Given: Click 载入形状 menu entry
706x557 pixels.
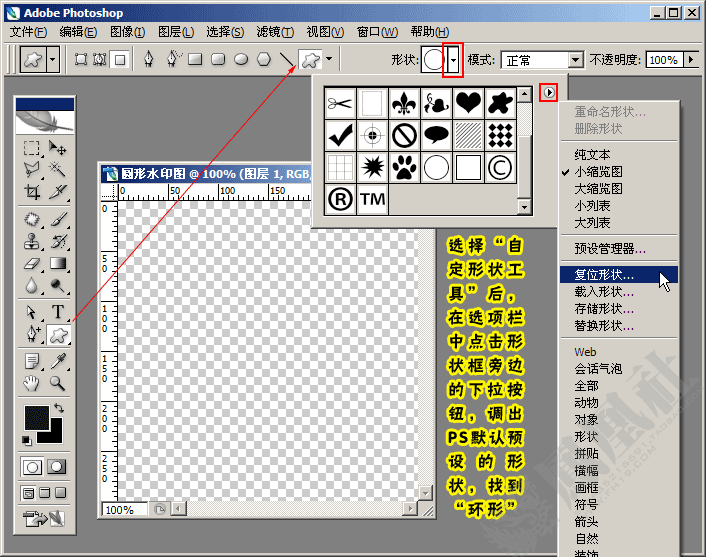Looking at the screenshot, I should [x=619, y=292].
